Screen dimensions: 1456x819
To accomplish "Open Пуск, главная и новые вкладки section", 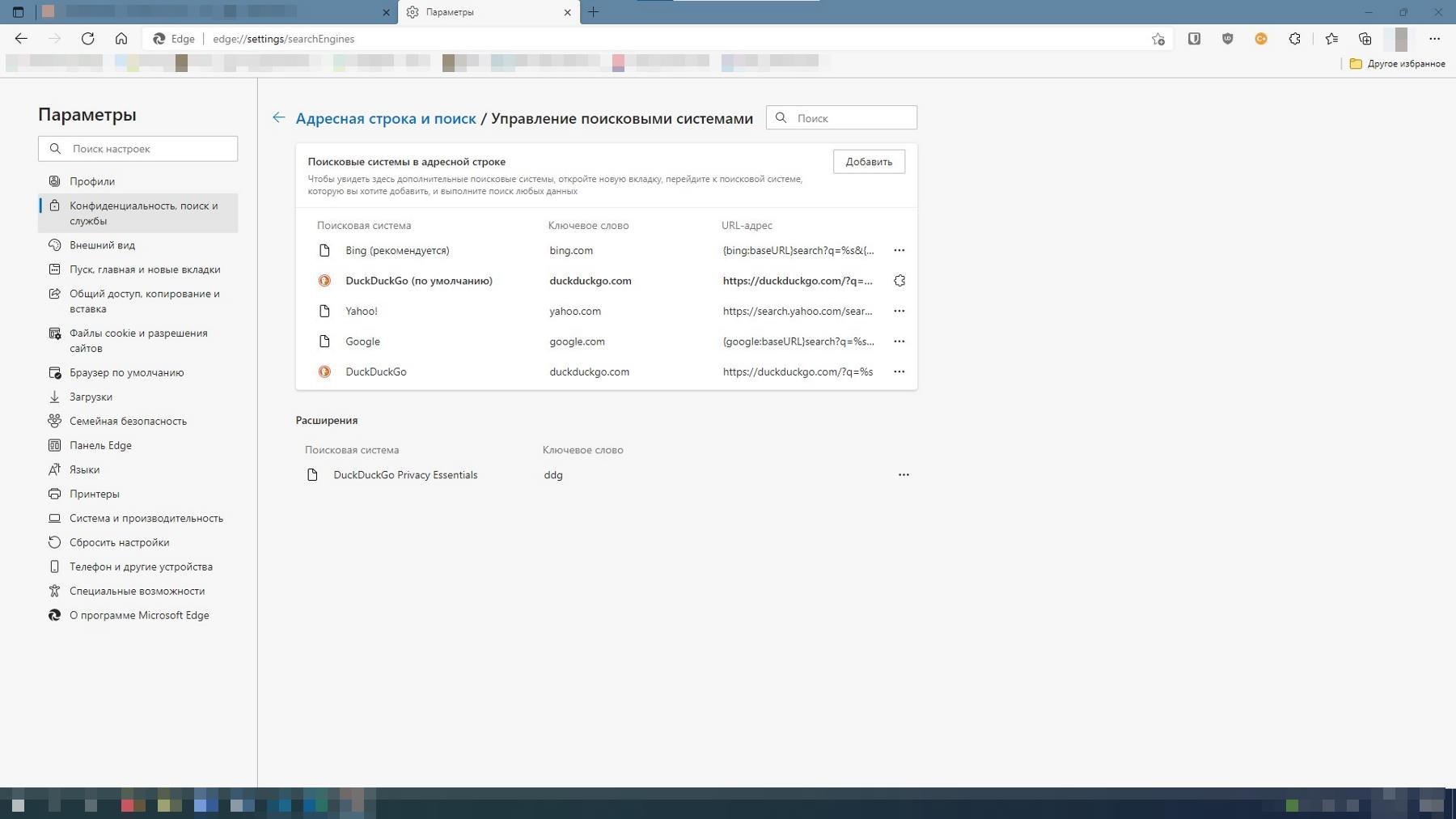I will coord(138,269).
